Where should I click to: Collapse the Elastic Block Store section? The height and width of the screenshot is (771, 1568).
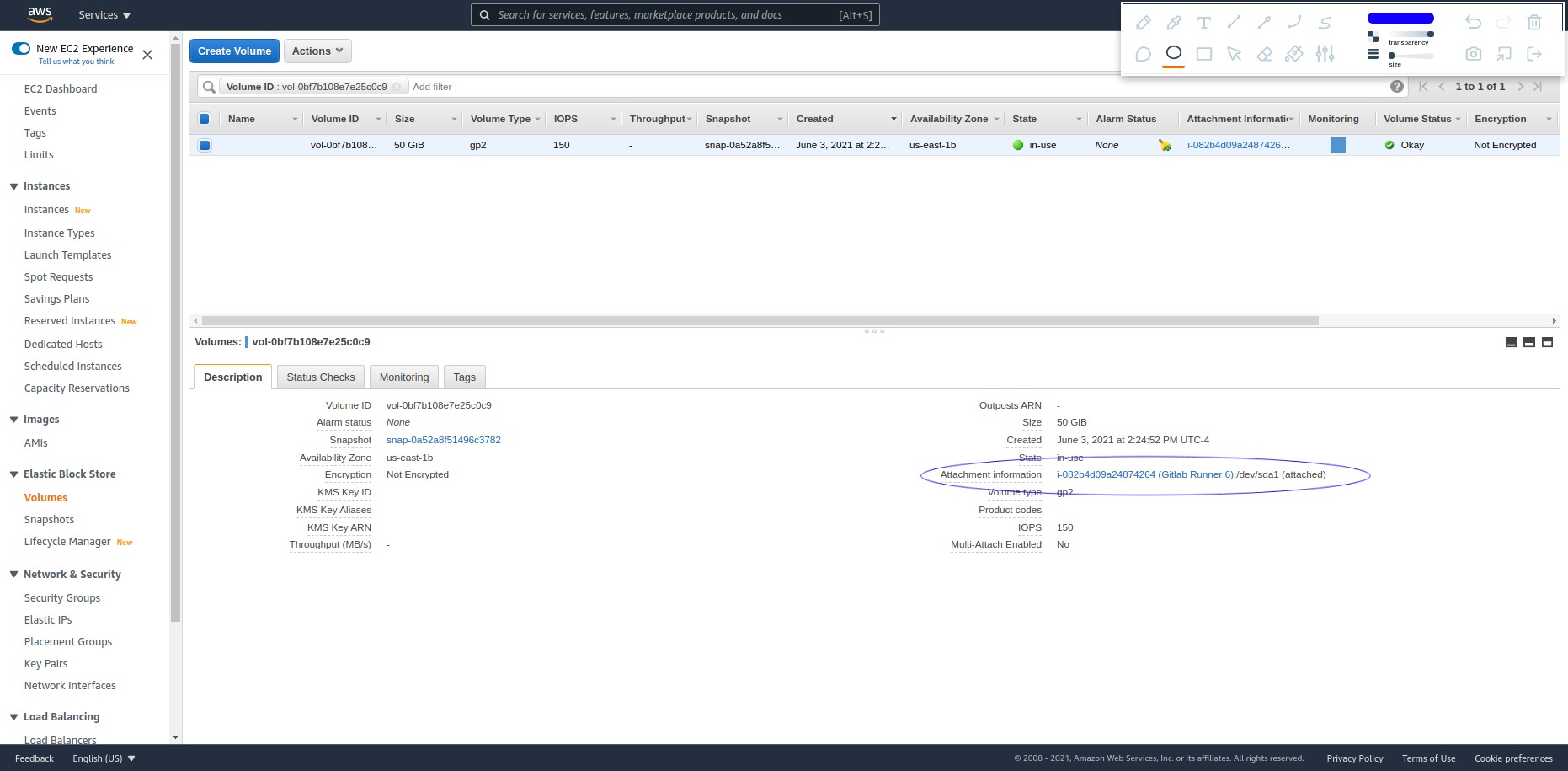[x=13, y=474]
